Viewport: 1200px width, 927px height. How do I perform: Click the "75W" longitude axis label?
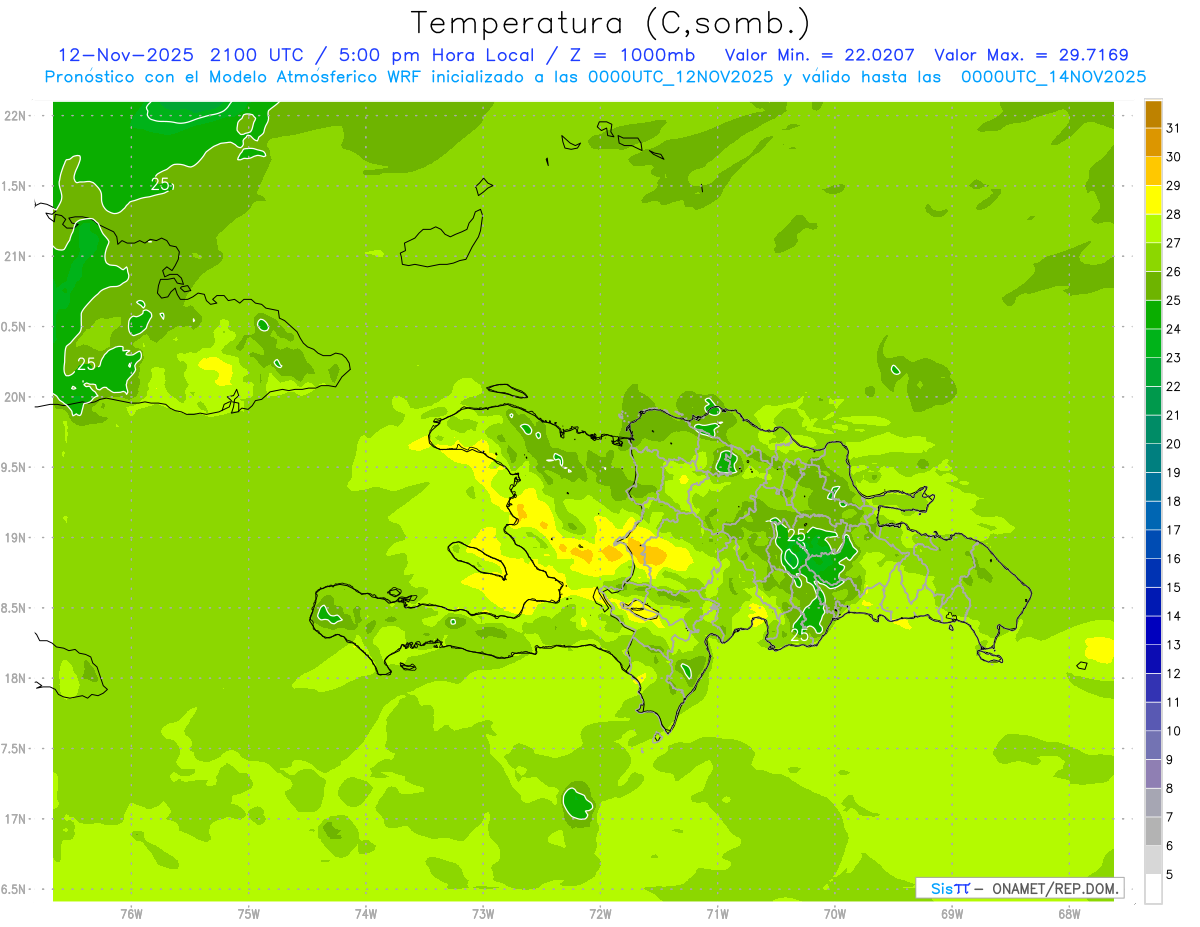coord(249,914)
